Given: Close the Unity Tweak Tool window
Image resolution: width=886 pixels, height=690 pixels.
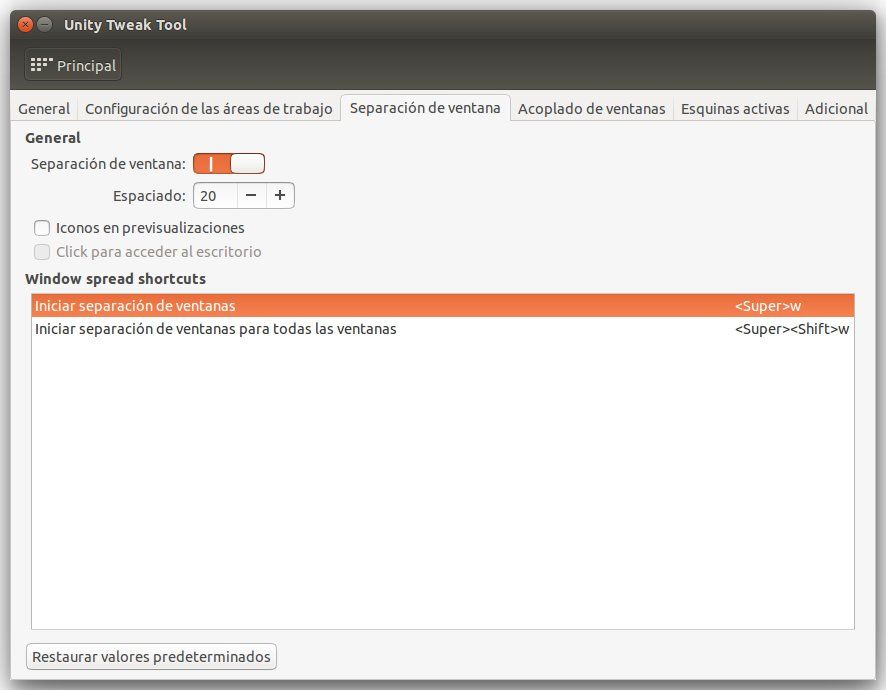Looking at the screenshot, I should tap(25, 25).
